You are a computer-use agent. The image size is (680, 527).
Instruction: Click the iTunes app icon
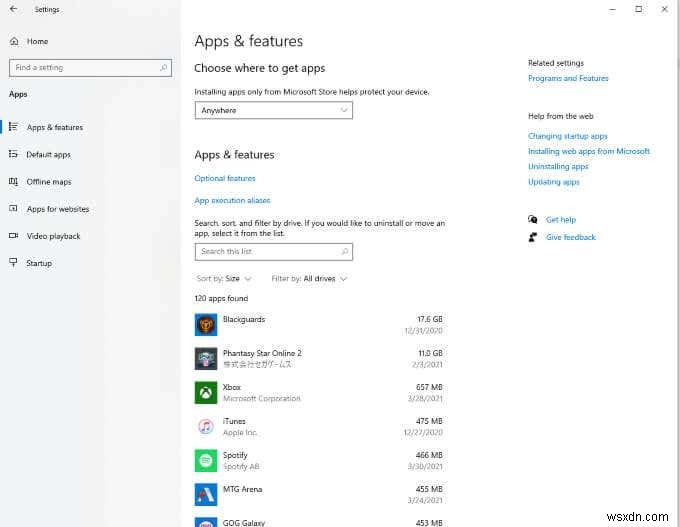(x=206, y=426)
